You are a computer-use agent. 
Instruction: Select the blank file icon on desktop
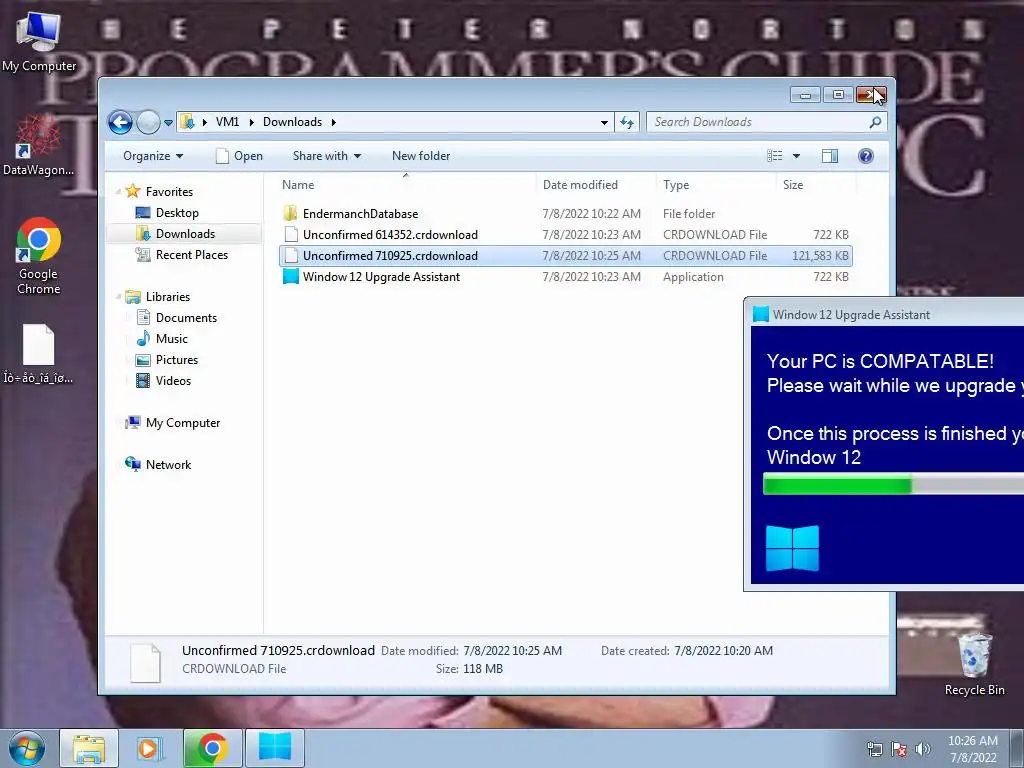click(x=39, y=353)
